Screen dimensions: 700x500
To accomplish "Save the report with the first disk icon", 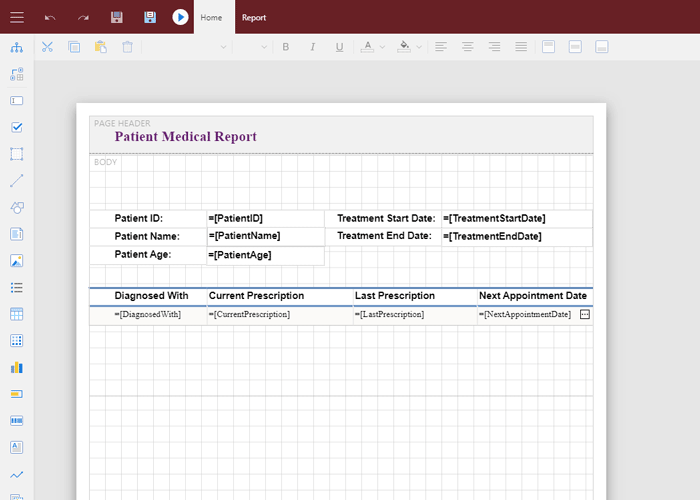I will click(x=117, y=17).
